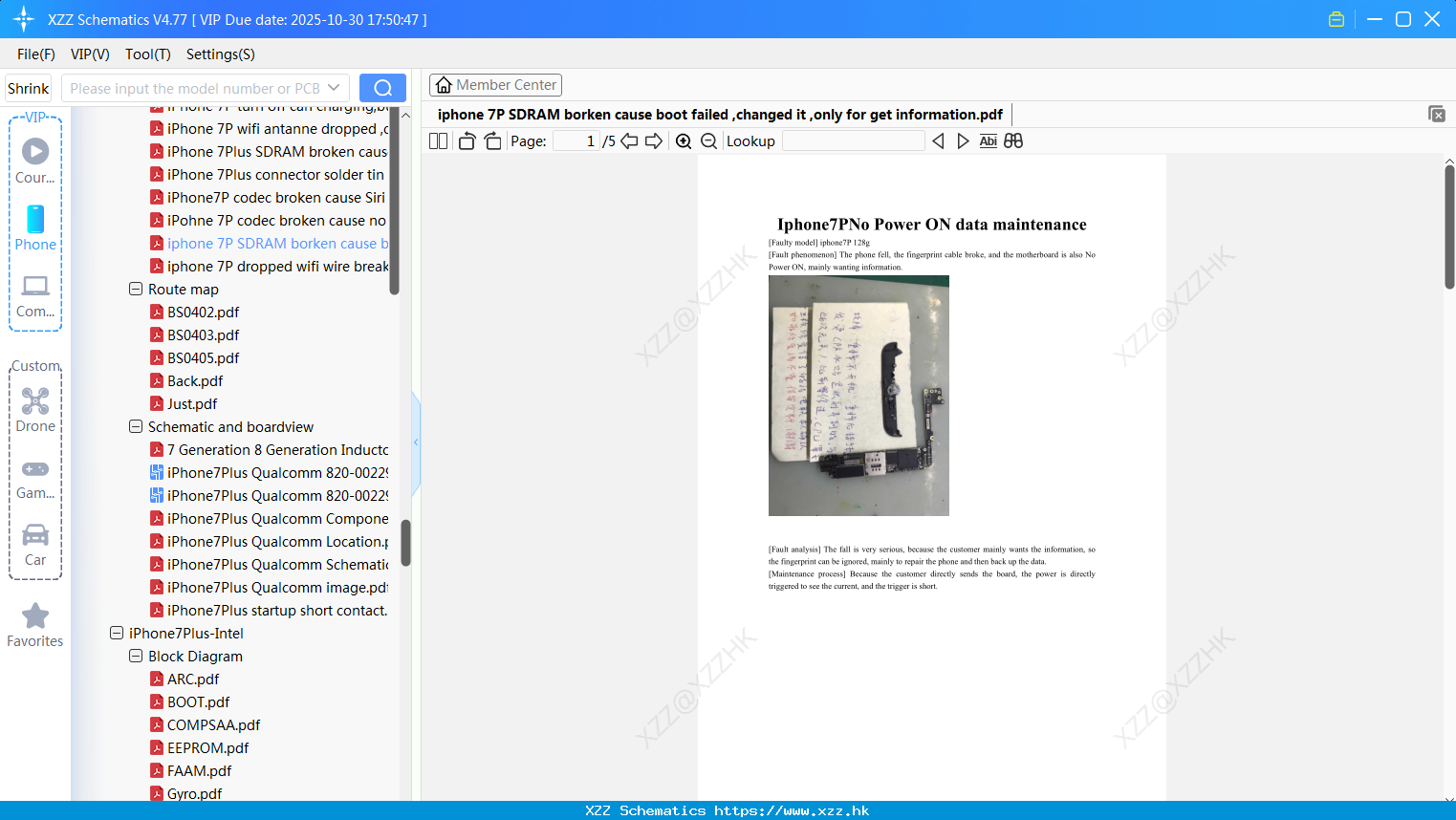
Task: Close the open PDF document tab
Action: coord(1436,114)
